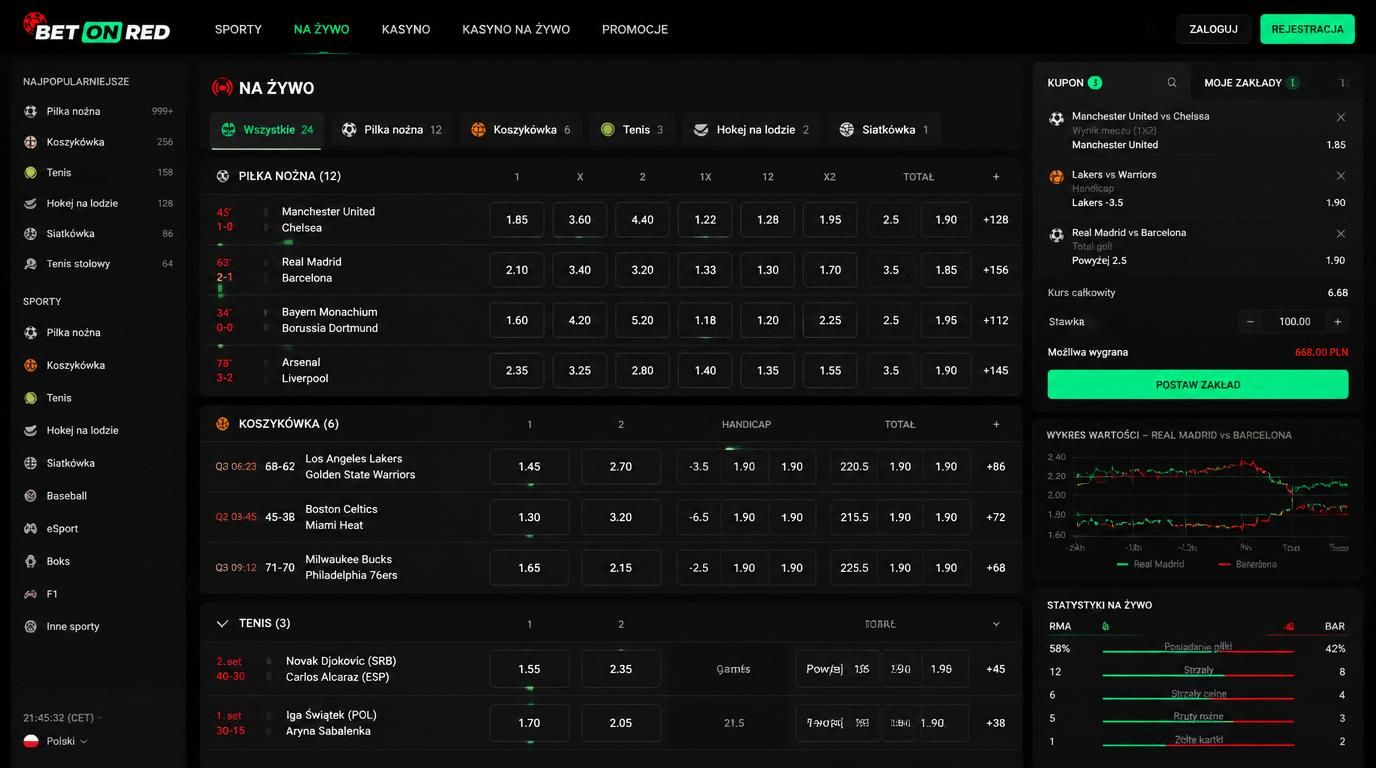Open Polski language dropdown
1376x768 pixels.
tap(56, 741)
